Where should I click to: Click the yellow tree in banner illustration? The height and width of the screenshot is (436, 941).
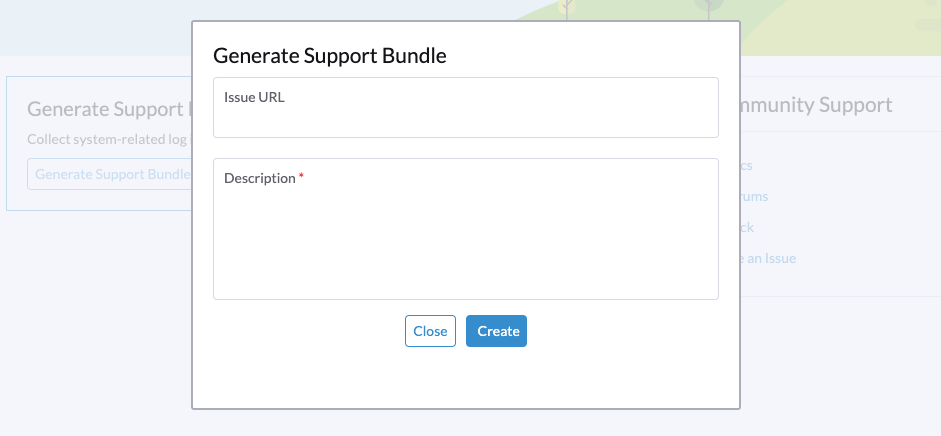(x=567, y=8)
